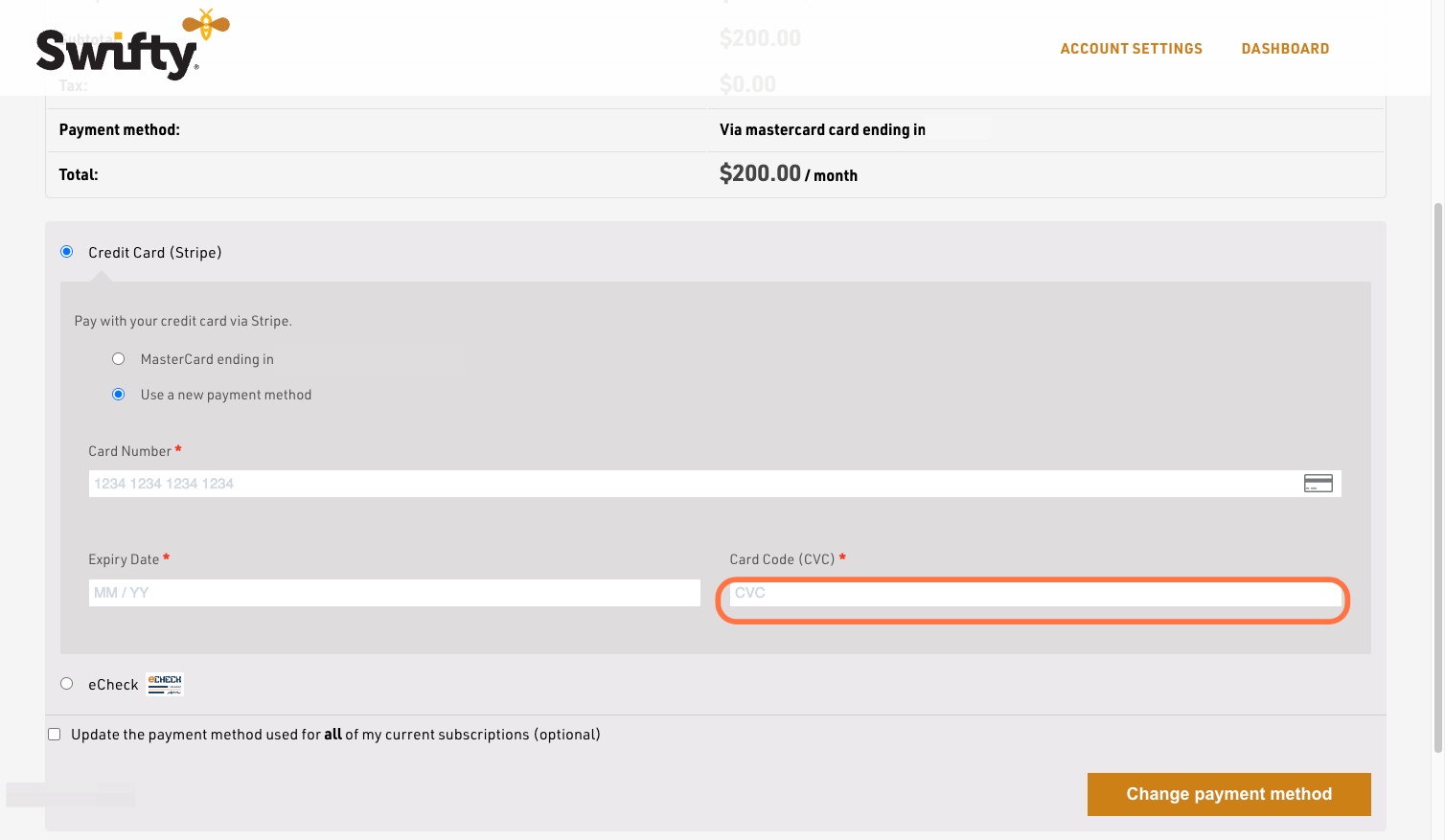Open Account Settings in top navigation

click(1131, 49)
